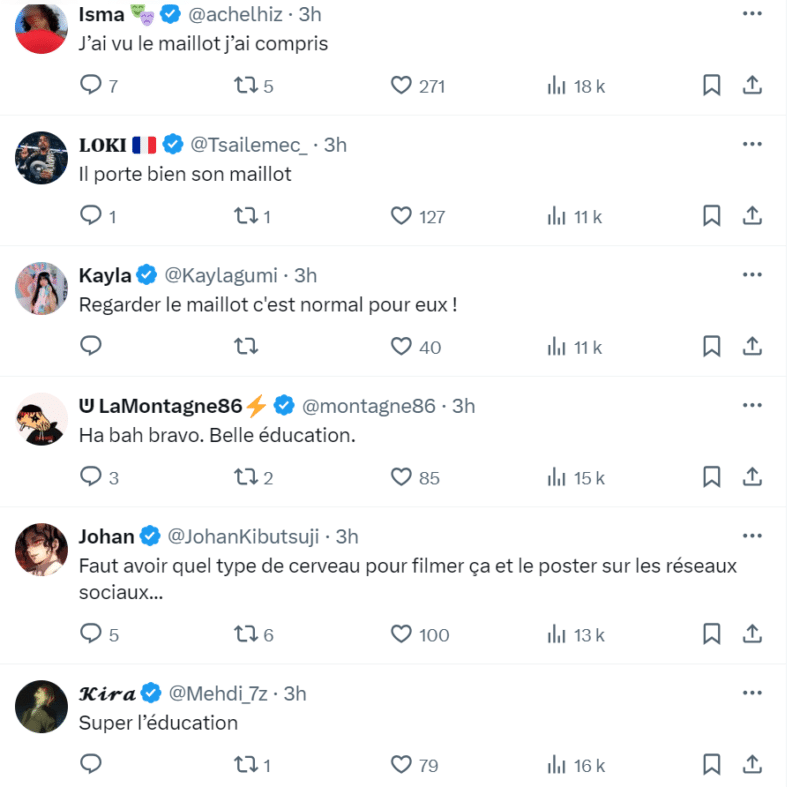Image resolution: width=800 pixels, height=787 pixels.
Task: Repost Isma's tweet with 5 reposts
Action: click(244, 86)
